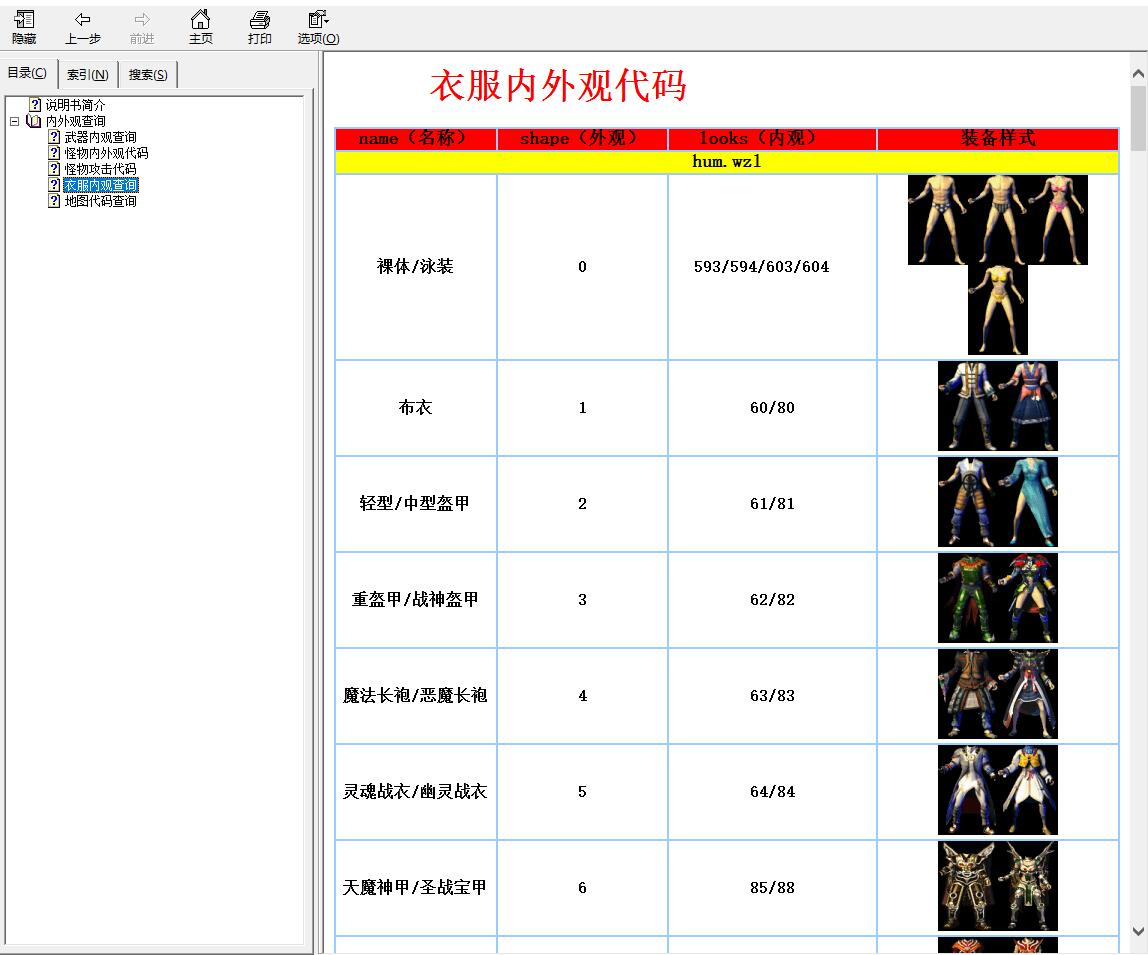This screenshot has width=1148, height=955.
Task: Click the 隐藏 (Hide) toolbar icon
Action: [24, 27]
